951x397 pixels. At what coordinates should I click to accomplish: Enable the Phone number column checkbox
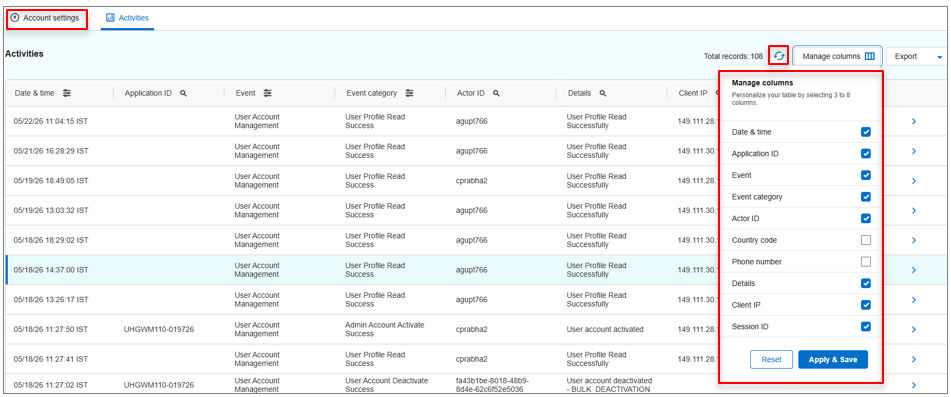(x=866, y=262)
